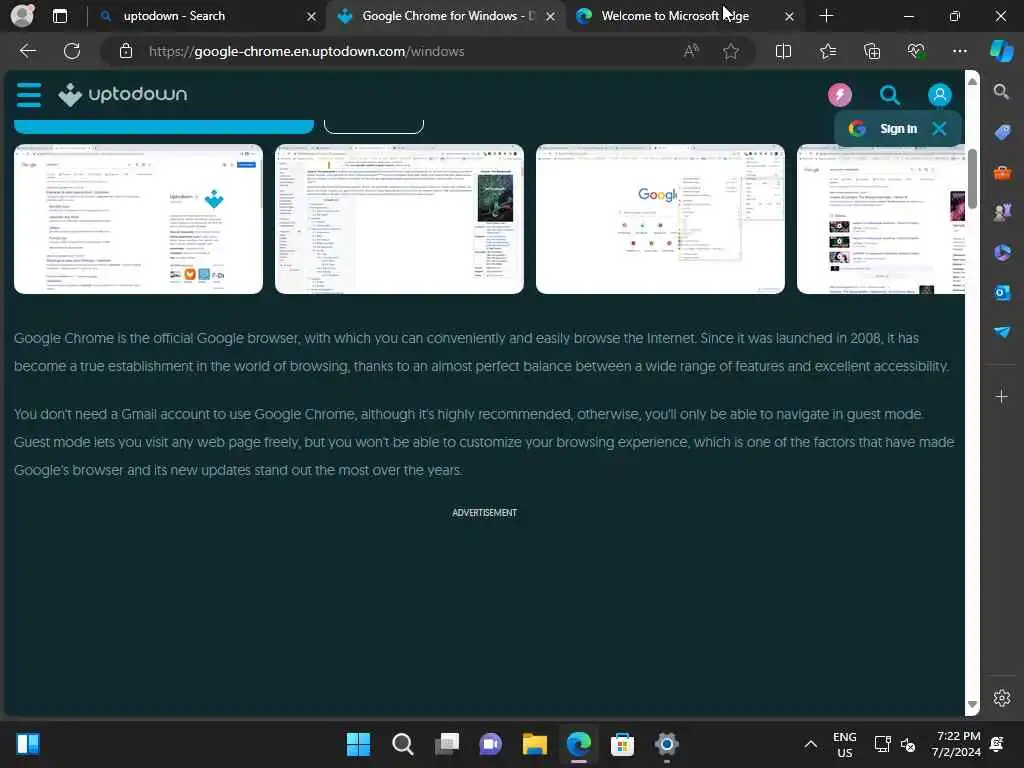This screenshot has width=1024, height=768.
Task: Open sidebar Microsoft 365 icon
Action: coord(1002,252)
